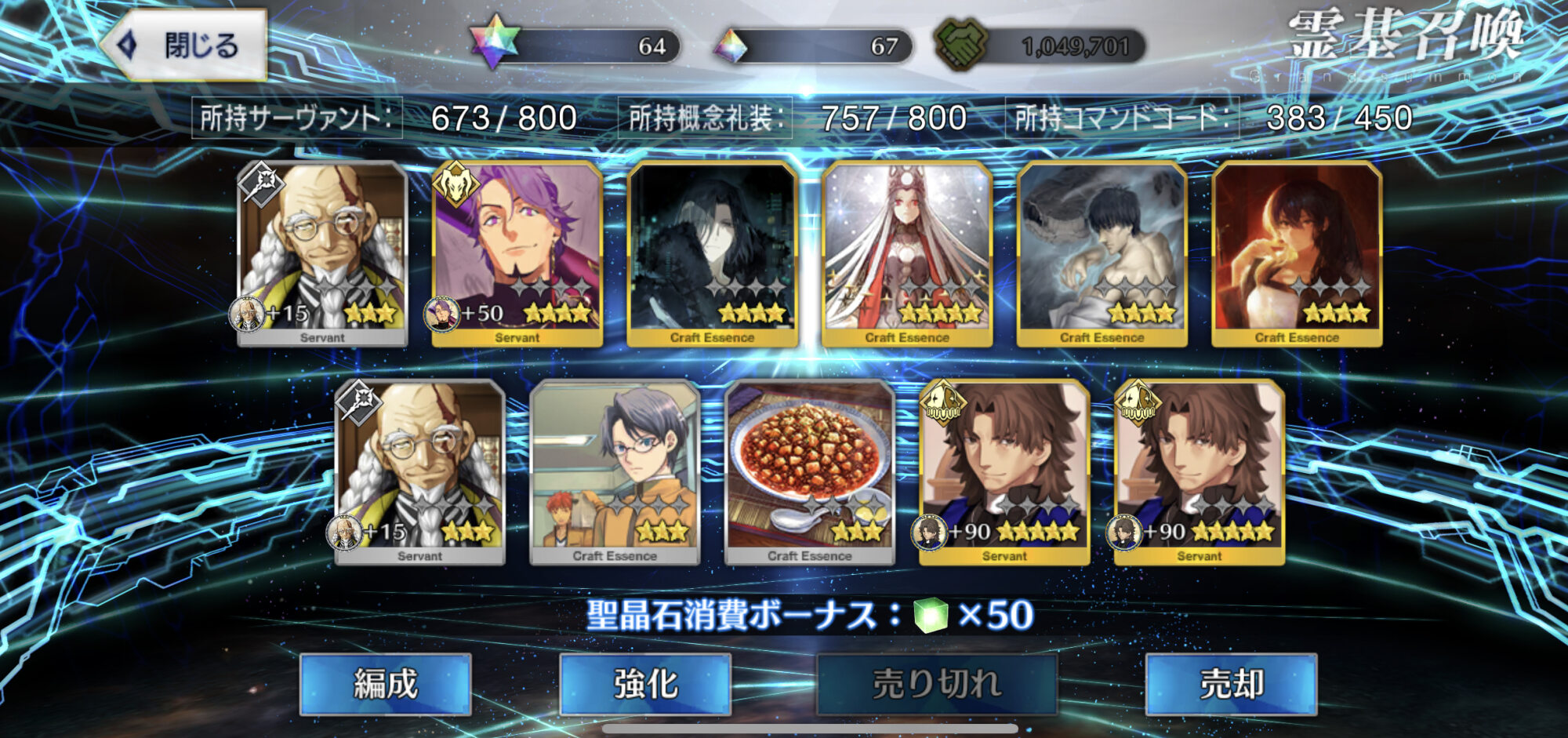1568x738 pixels.
Task: Click Caster class icon on top-row old man card
Action: pos(262,184)
